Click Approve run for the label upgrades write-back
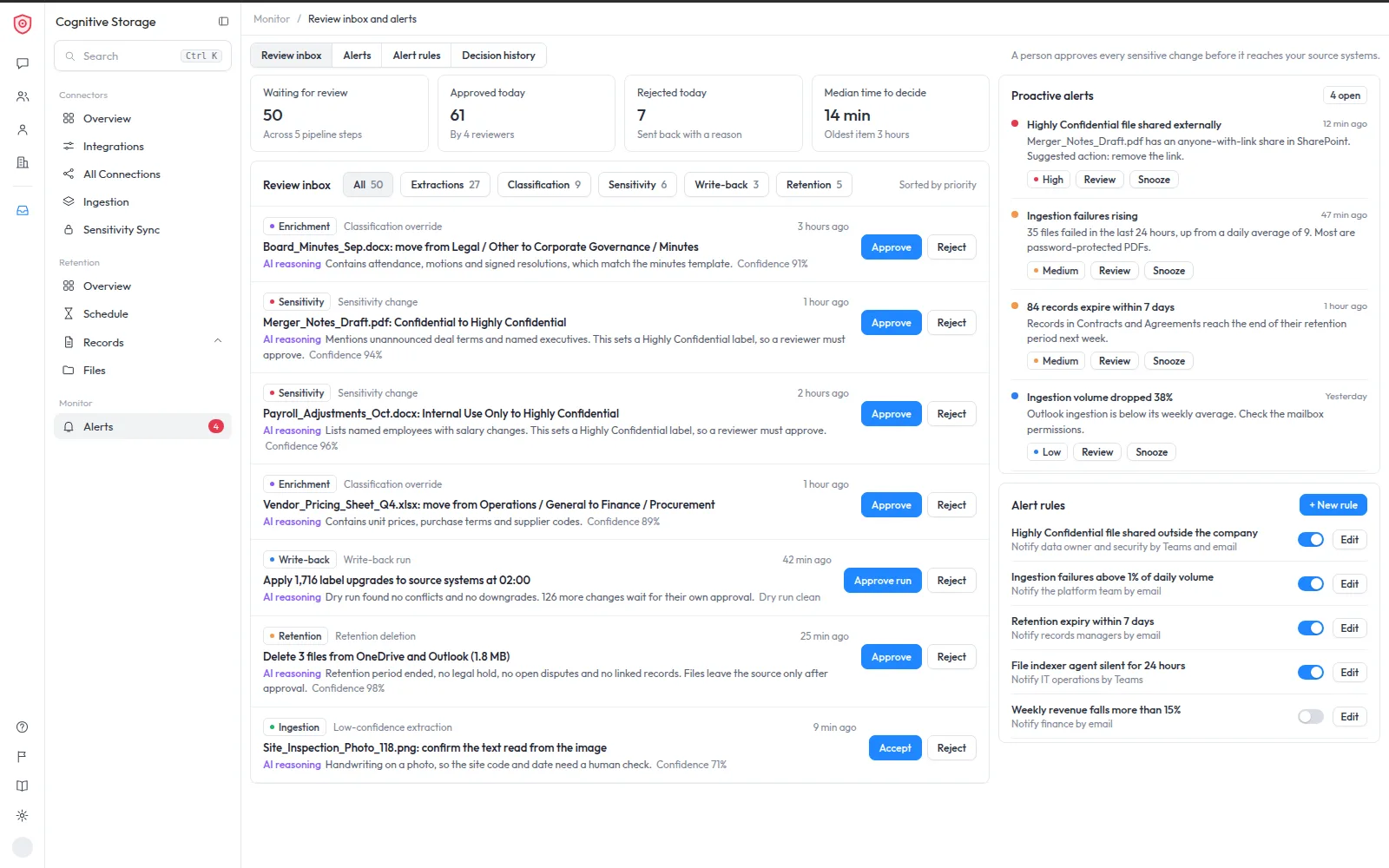This screenshot has width=1389, height=868. pos(883,581)
